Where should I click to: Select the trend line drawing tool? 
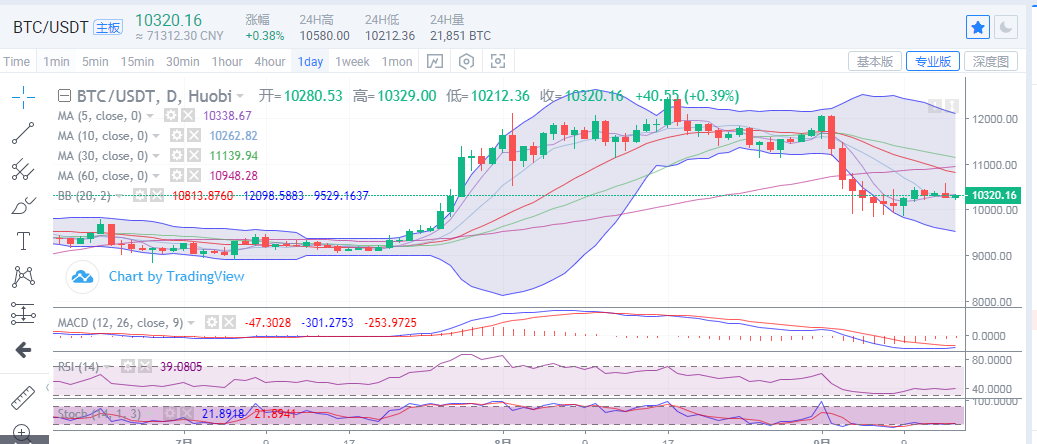[23, 133]
